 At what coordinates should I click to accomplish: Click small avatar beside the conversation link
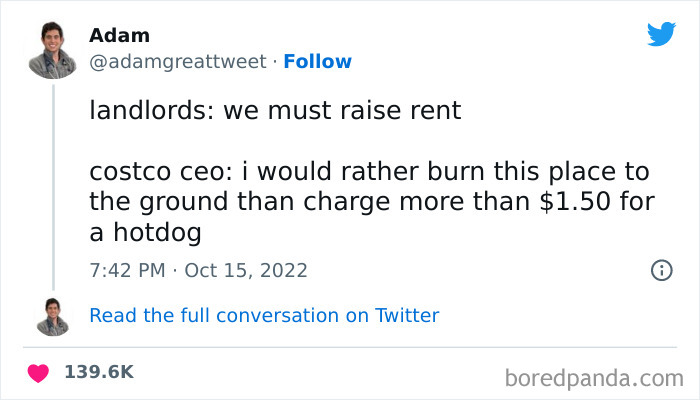tap(52, 316)
